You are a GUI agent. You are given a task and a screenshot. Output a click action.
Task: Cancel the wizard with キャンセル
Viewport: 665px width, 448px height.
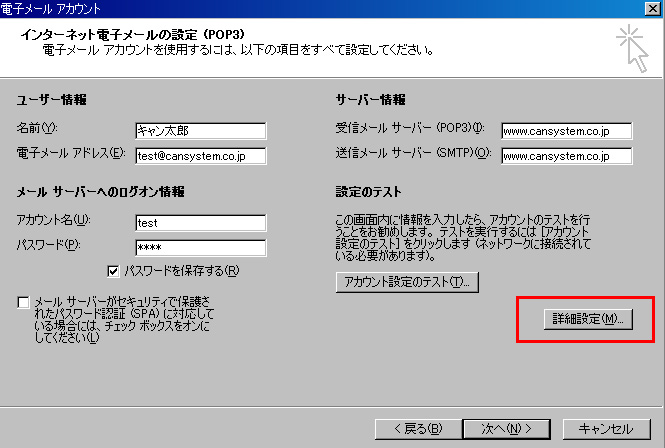[x=606, y=429]
